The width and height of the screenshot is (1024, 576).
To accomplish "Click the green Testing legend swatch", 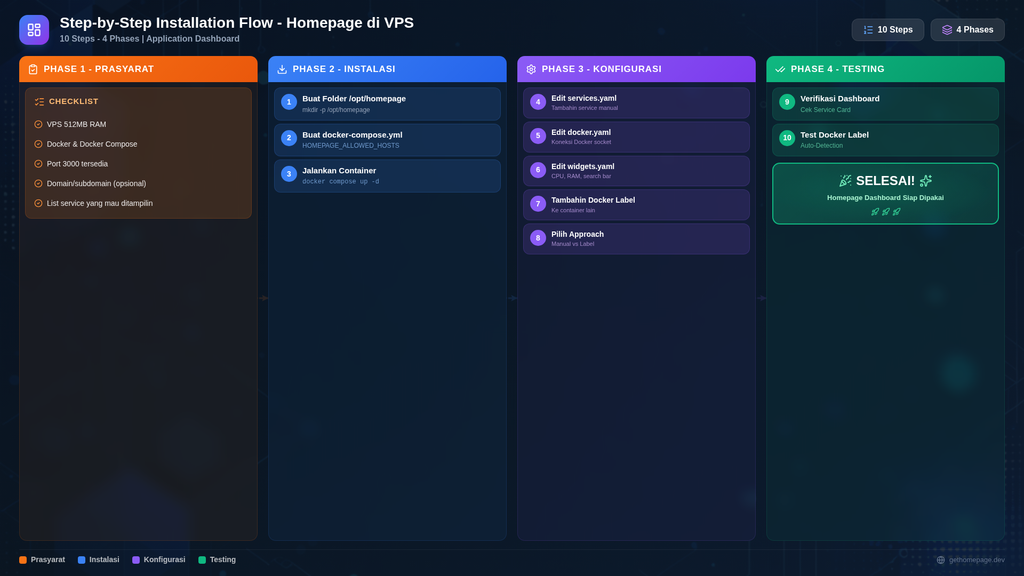I will 202,560.
